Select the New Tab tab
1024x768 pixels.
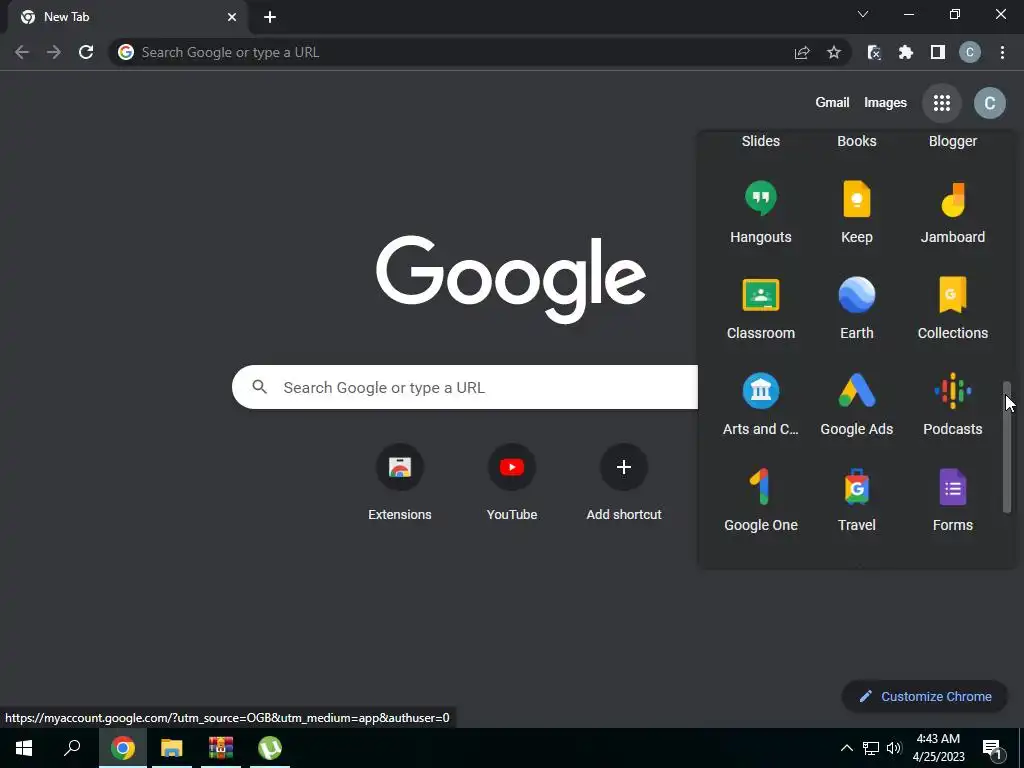[127, 17]
